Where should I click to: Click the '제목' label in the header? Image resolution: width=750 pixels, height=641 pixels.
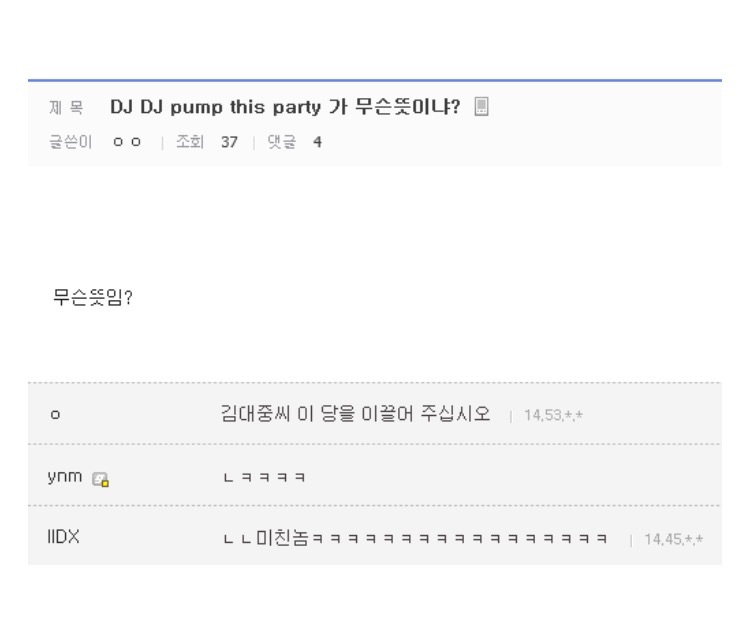coord(66,107)
